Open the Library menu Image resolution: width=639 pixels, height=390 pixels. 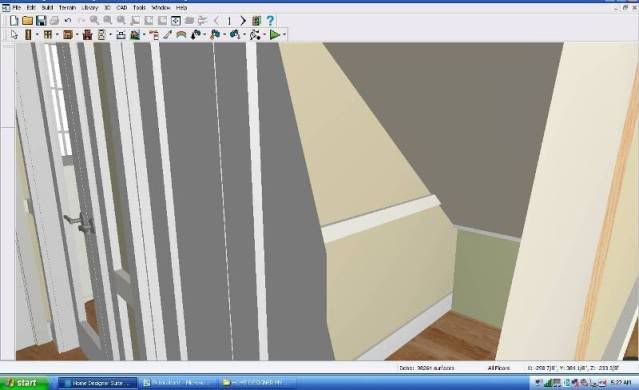click(90, 7)
